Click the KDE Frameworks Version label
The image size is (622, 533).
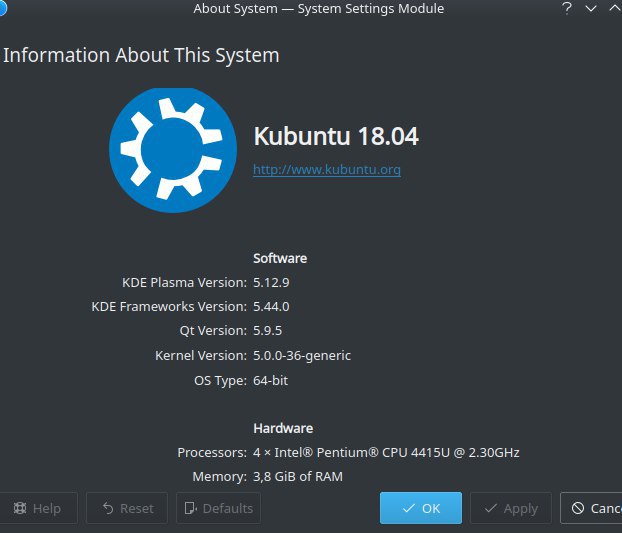169,307
